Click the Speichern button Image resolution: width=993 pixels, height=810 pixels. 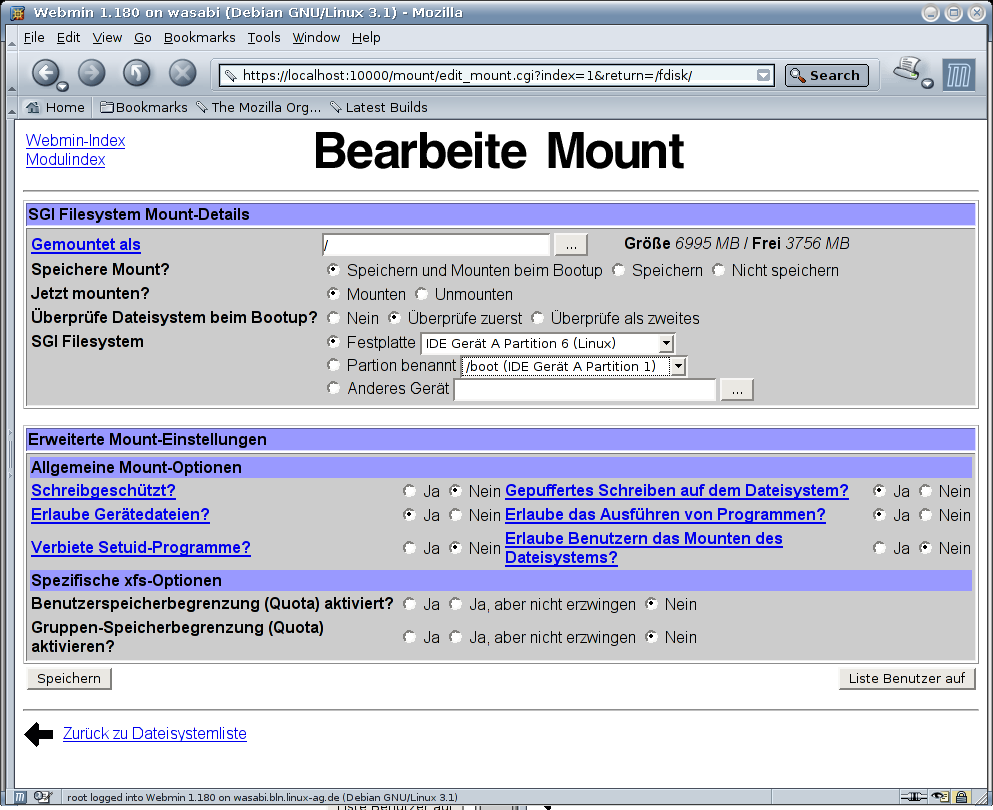(x=69, y=679)
